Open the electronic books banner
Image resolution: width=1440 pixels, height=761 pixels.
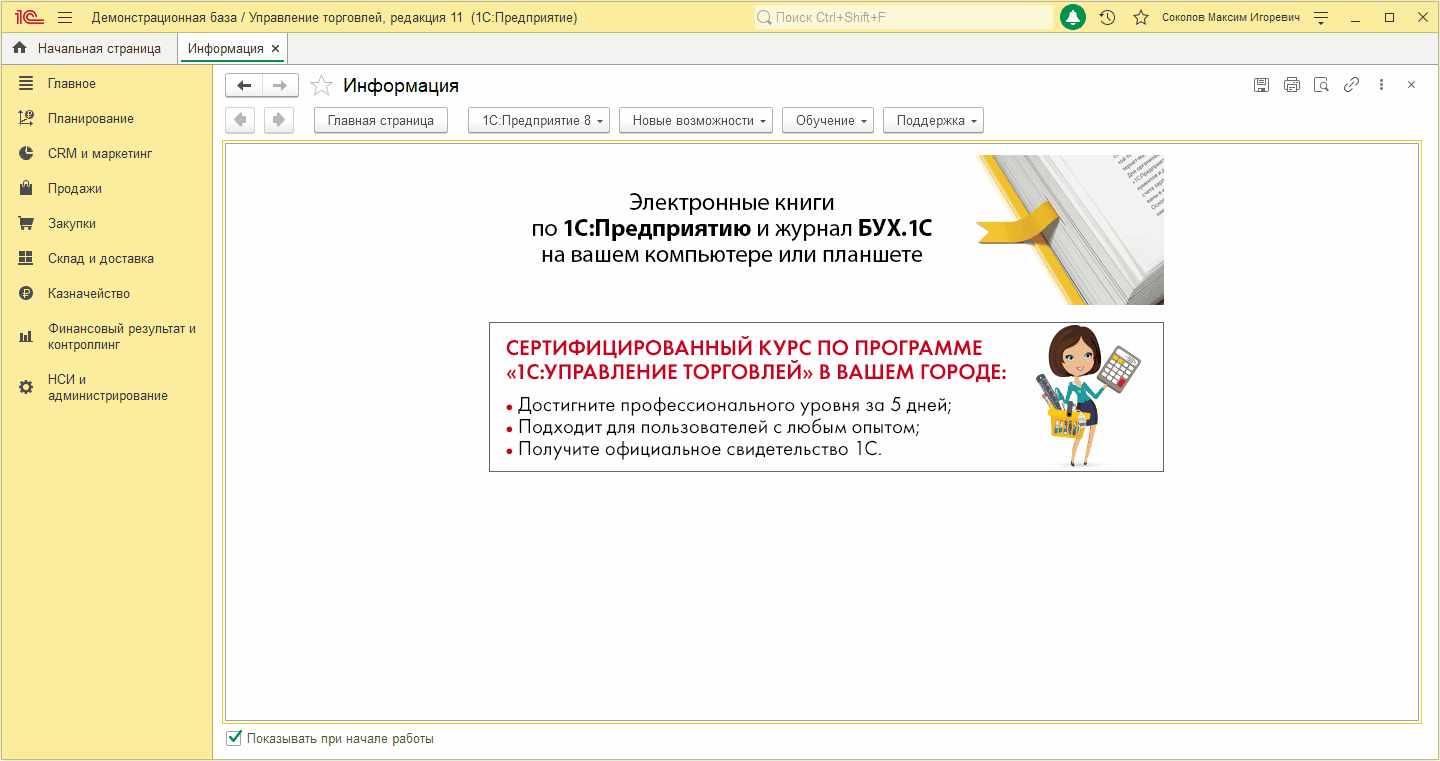coord(826,229)
